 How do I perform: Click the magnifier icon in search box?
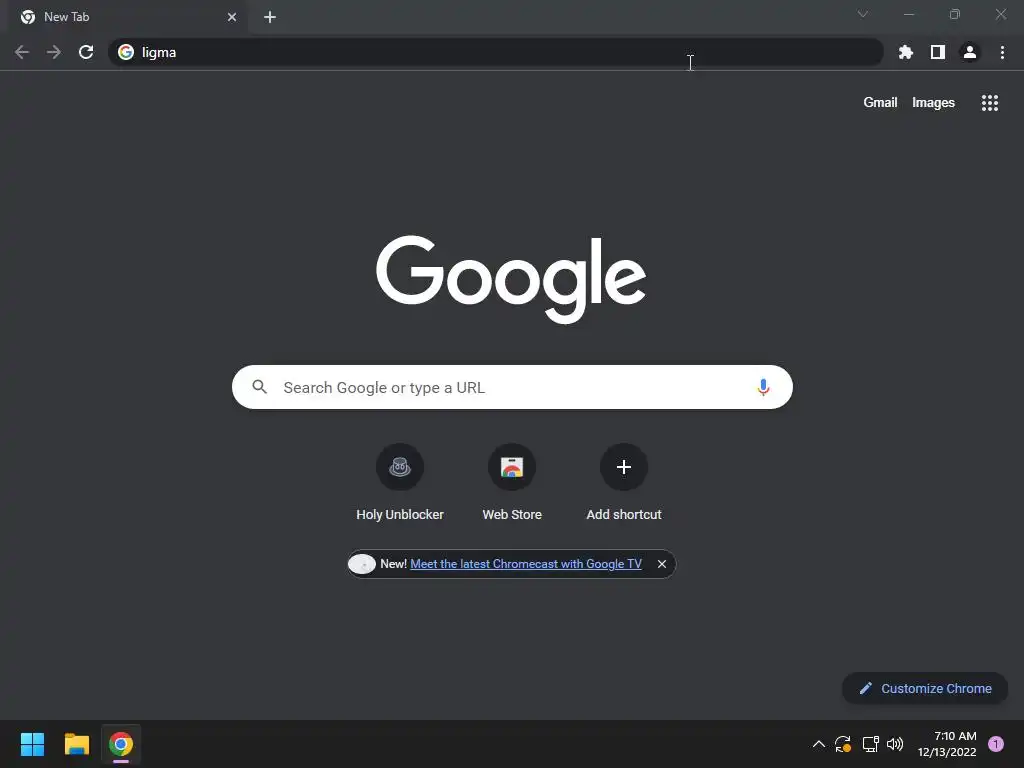click(x=259, y=387)
